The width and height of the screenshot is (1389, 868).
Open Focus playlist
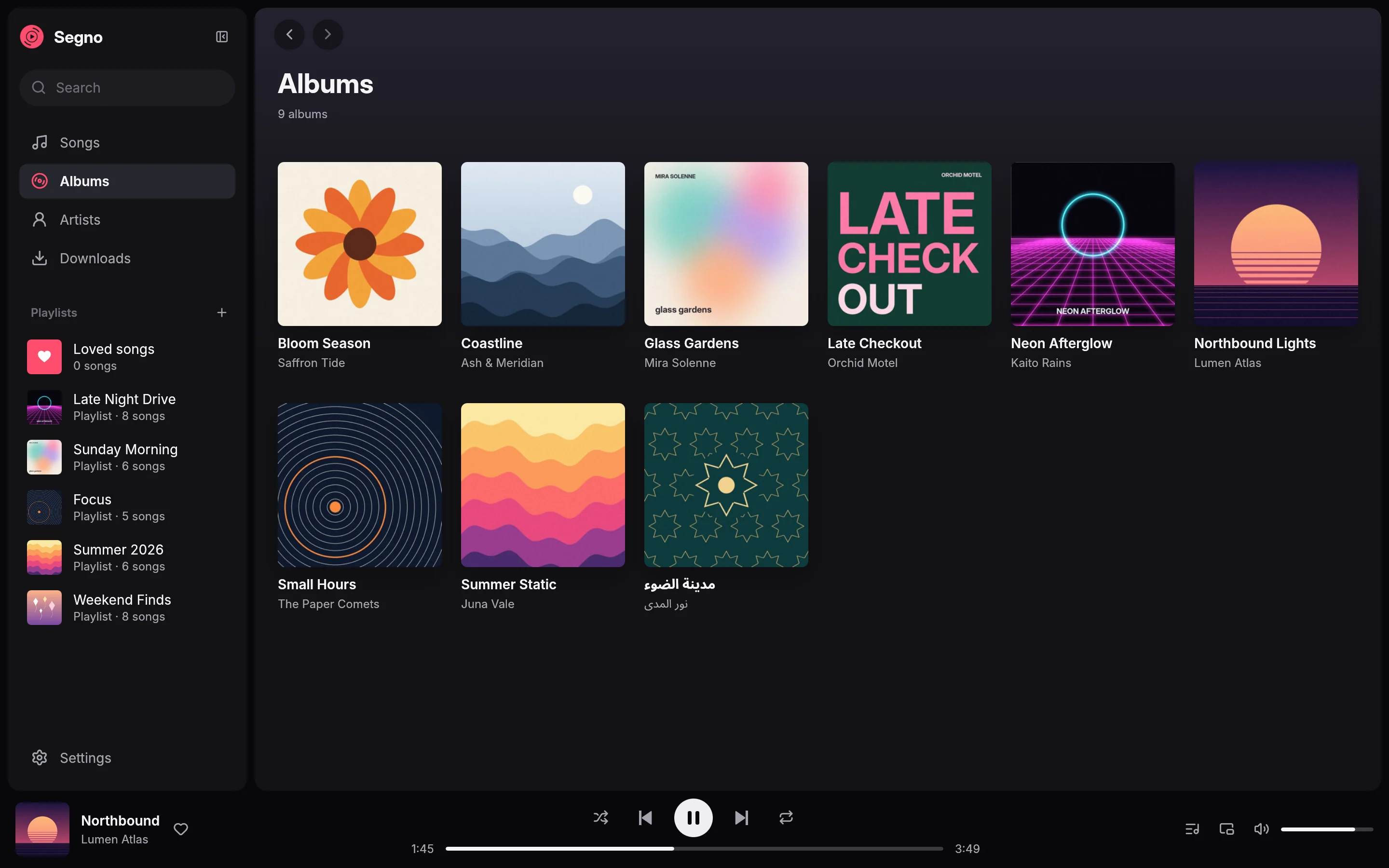[127, 507]
